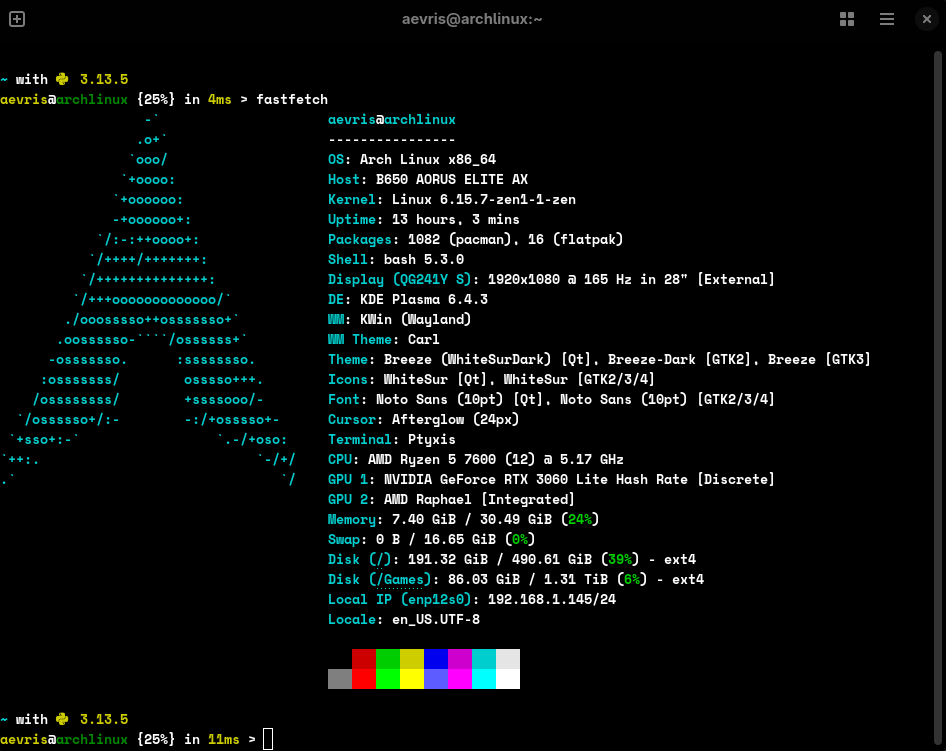Viewport: 946px width, 751px height.
Task: Click the GPU 1 NVIDIA GeForce line
Action: (x=551, y=479)
